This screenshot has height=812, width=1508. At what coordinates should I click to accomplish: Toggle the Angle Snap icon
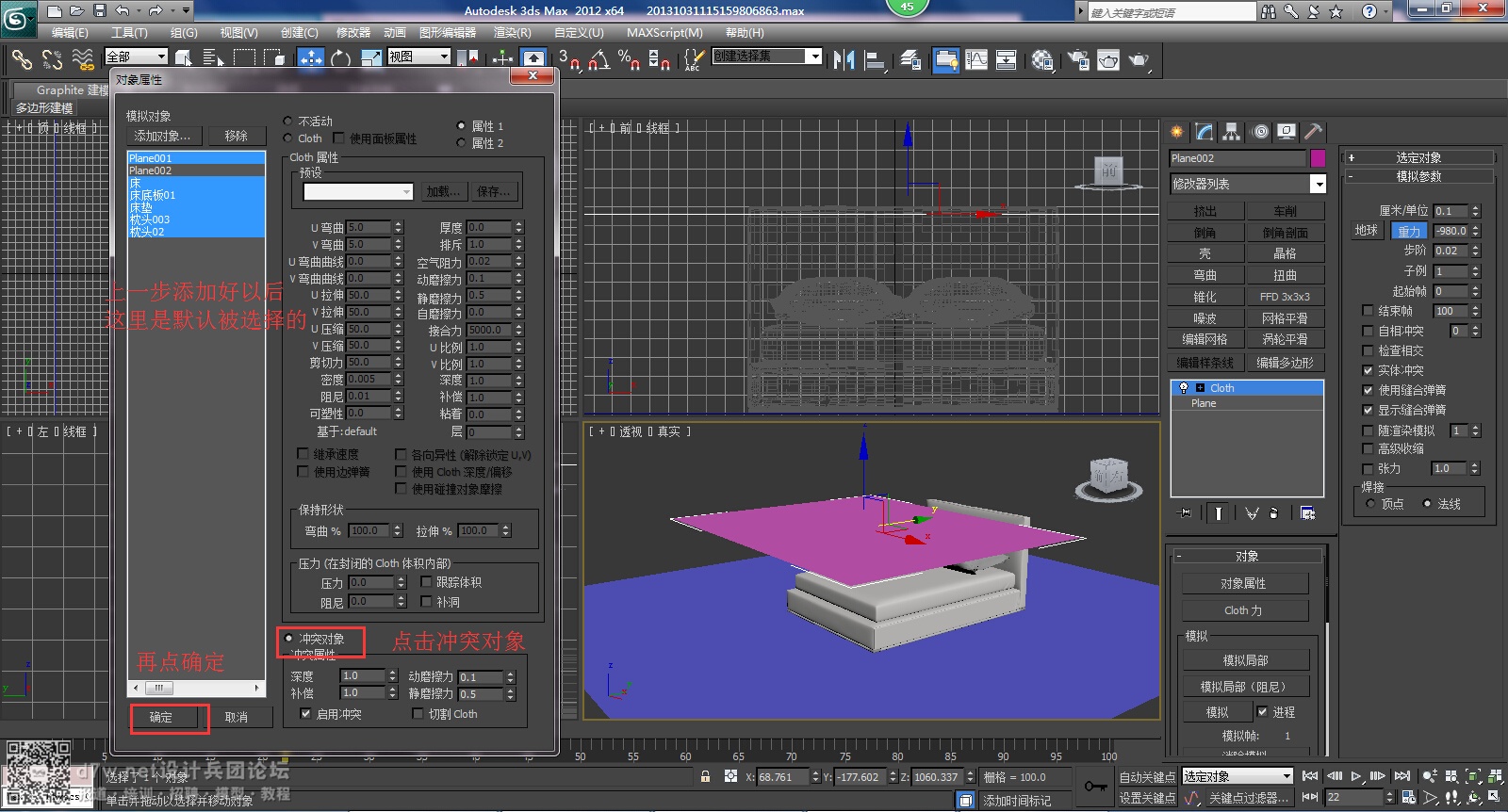(x=598, y=59)
